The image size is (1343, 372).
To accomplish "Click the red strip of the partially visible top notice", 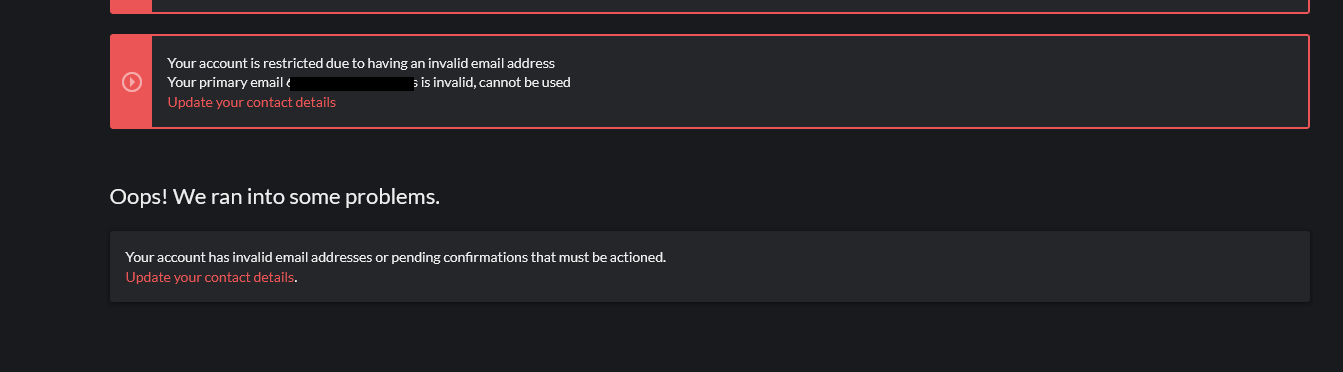I will tap(131, 6).
